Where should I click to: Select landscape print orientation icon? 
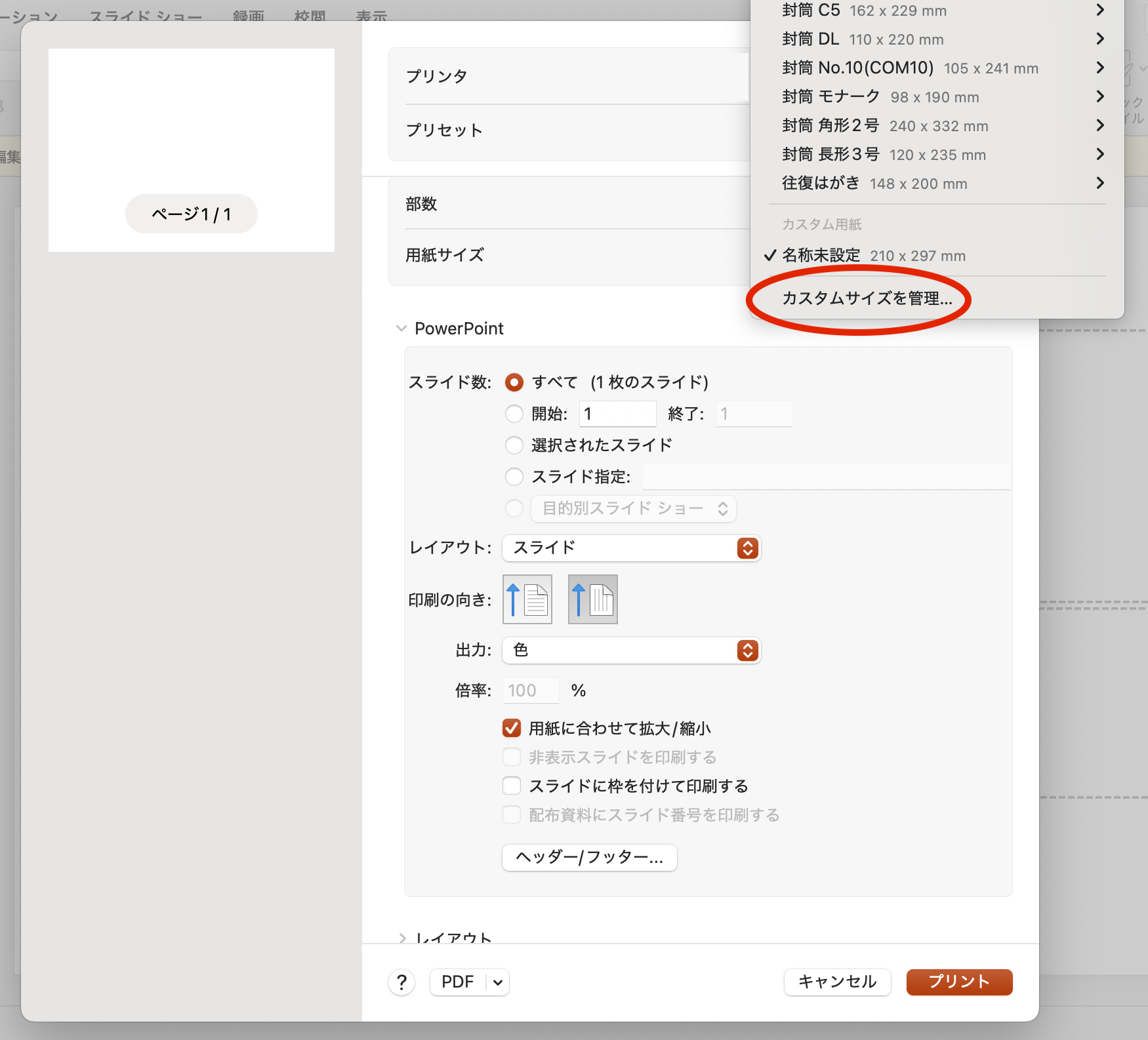point(593,599)
